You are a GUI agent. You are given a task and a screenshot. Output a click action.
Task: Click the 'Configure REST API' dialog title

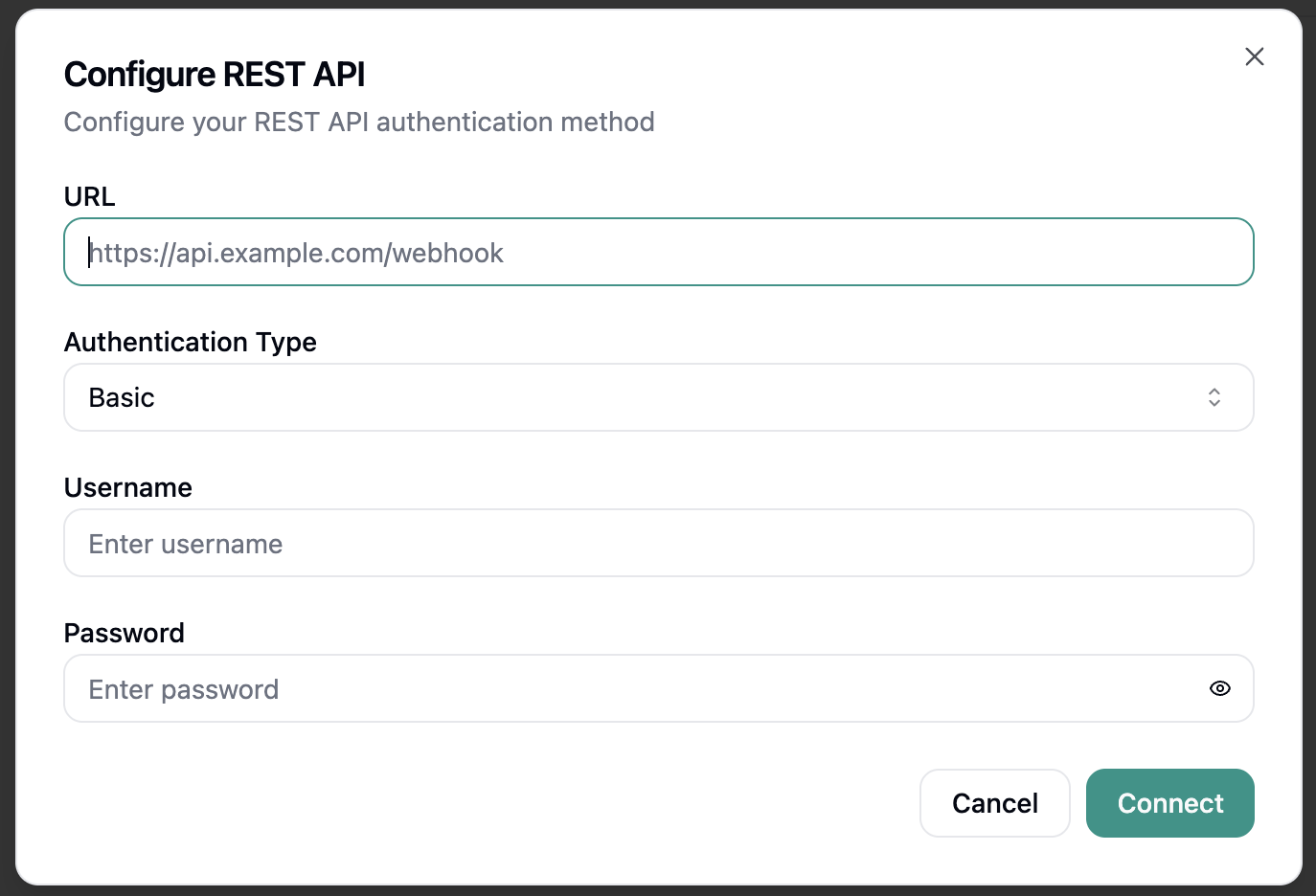click(214, 75)
